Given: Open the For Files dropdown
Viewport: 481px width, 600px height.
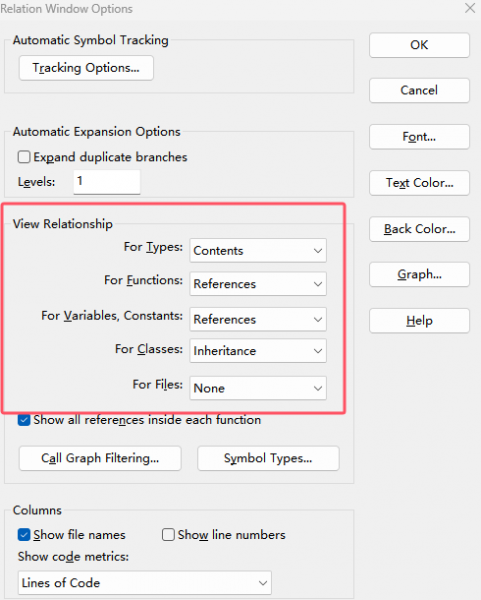Looking at the screenshot, I should click(x=258, y=388).
